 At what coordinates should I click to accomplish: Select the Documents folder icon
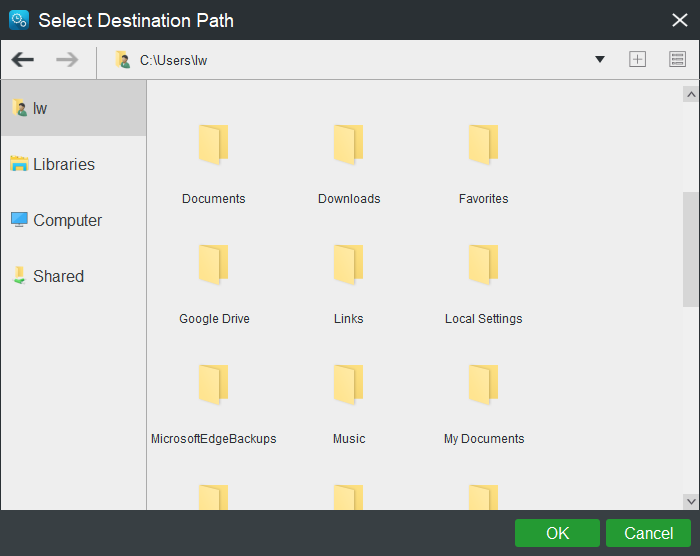[213, 145]
